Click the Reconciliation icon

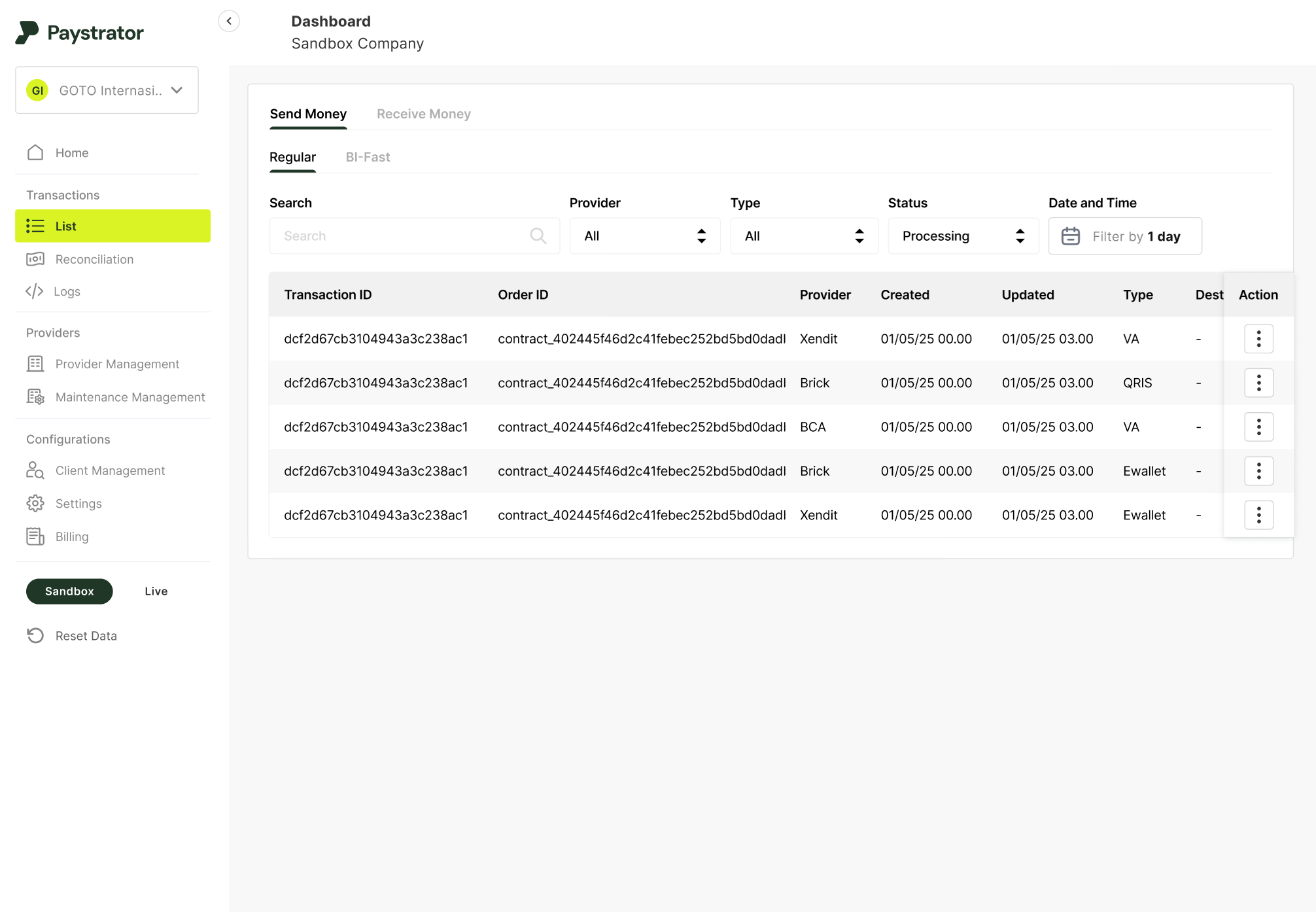click(x=35, y=259)
